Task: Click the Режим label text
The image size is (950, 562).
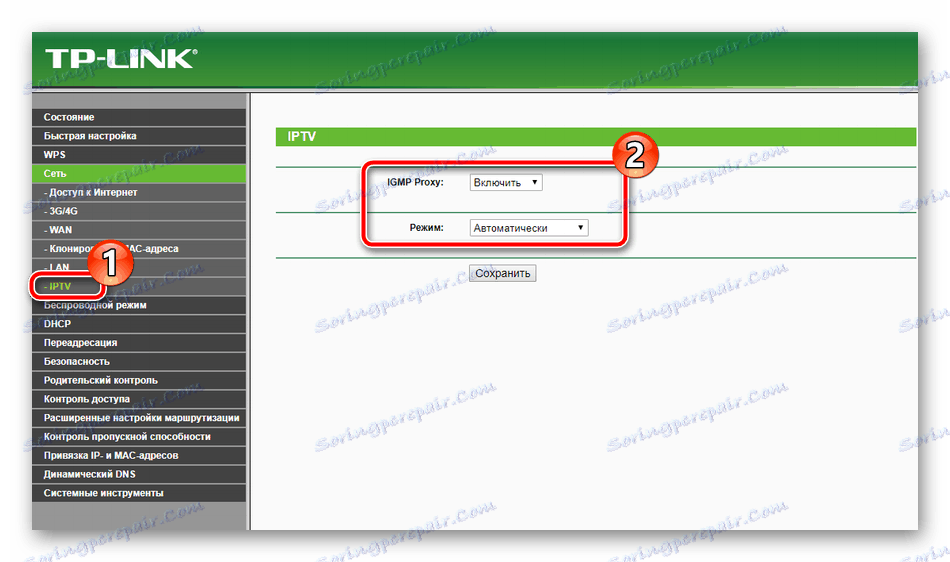Action: click(427, 228)
